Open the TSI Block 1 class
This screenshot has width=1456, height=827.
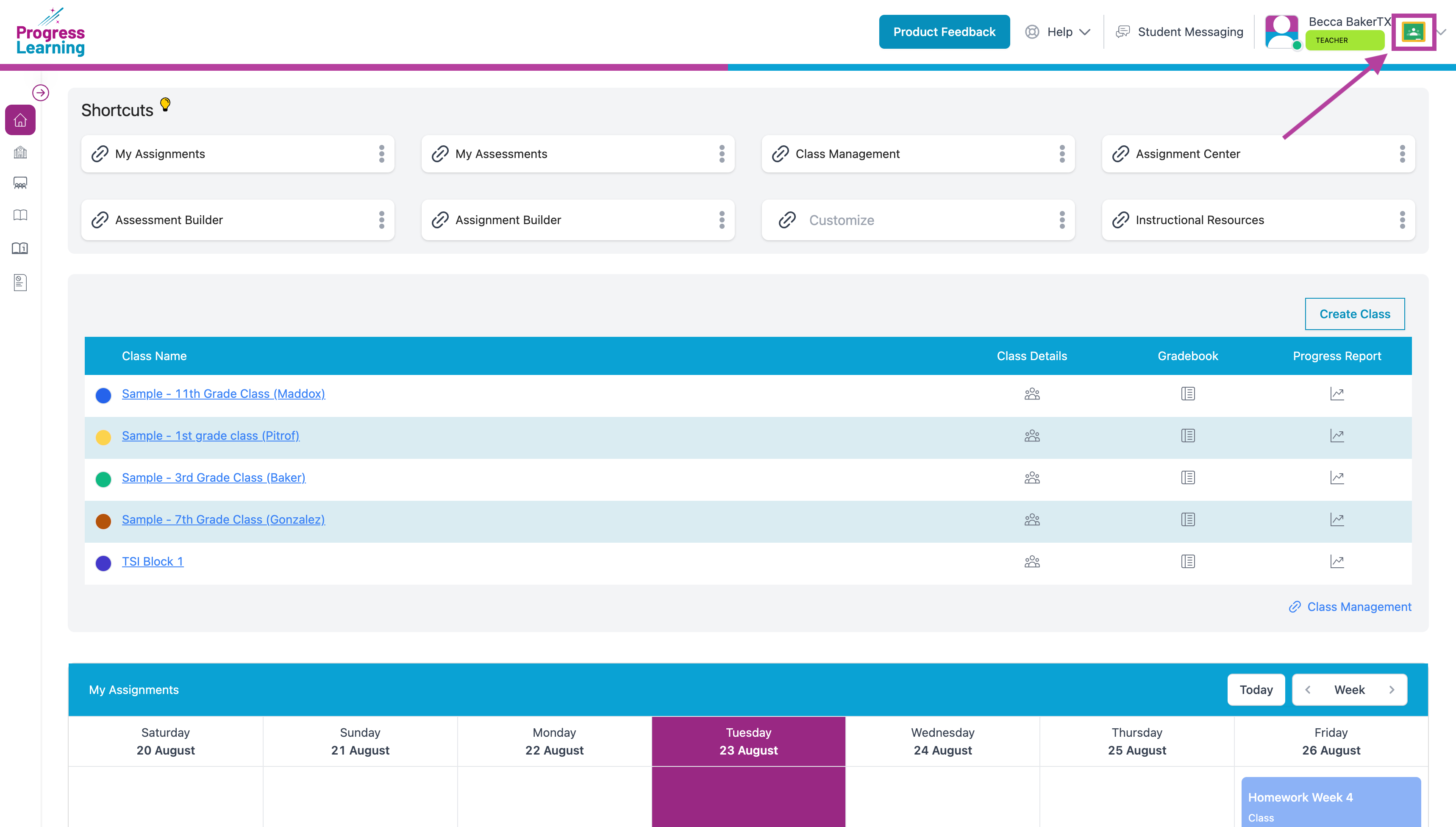[153, 562]
